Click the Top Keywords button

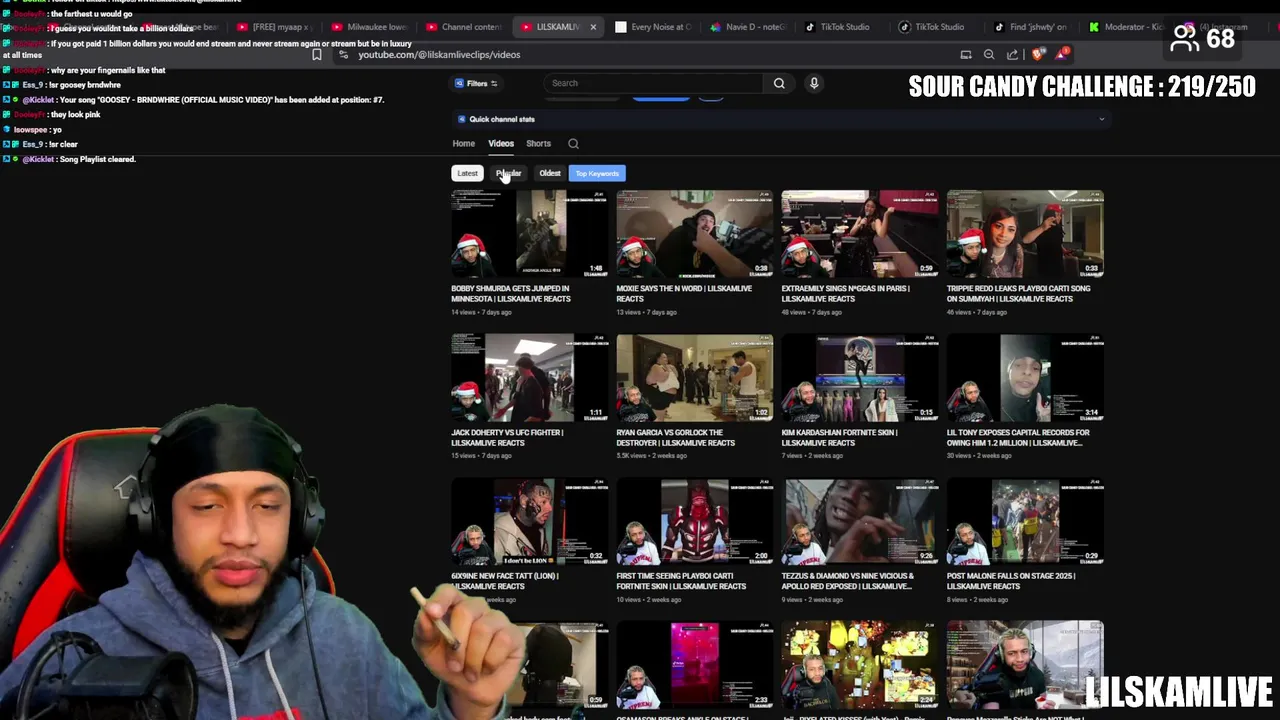tap(597, 173)
